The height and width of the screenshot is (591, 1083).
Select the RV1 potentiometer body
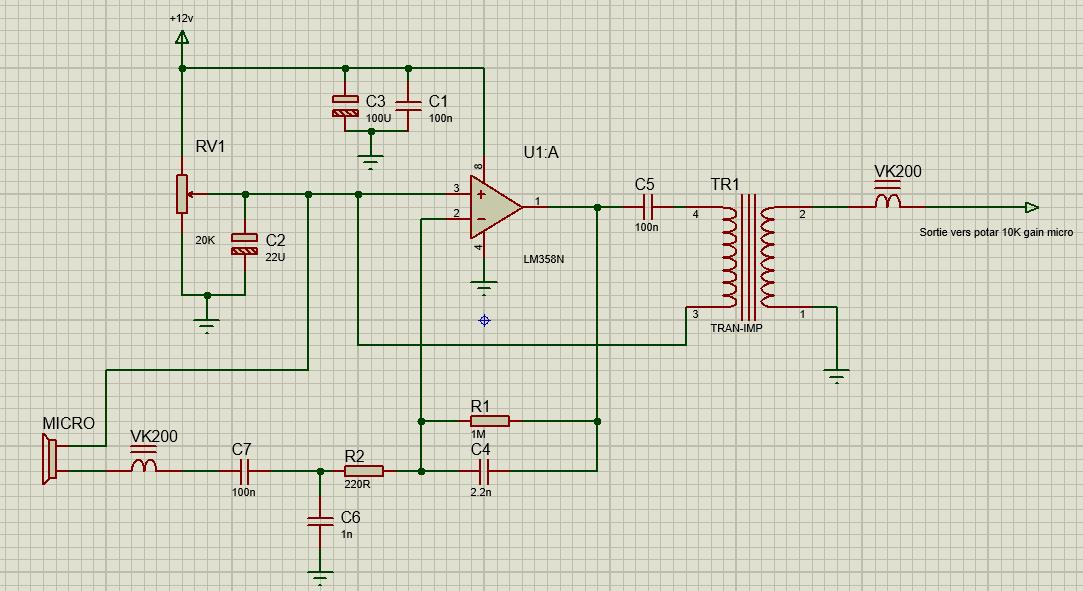[x=182, y=194]
